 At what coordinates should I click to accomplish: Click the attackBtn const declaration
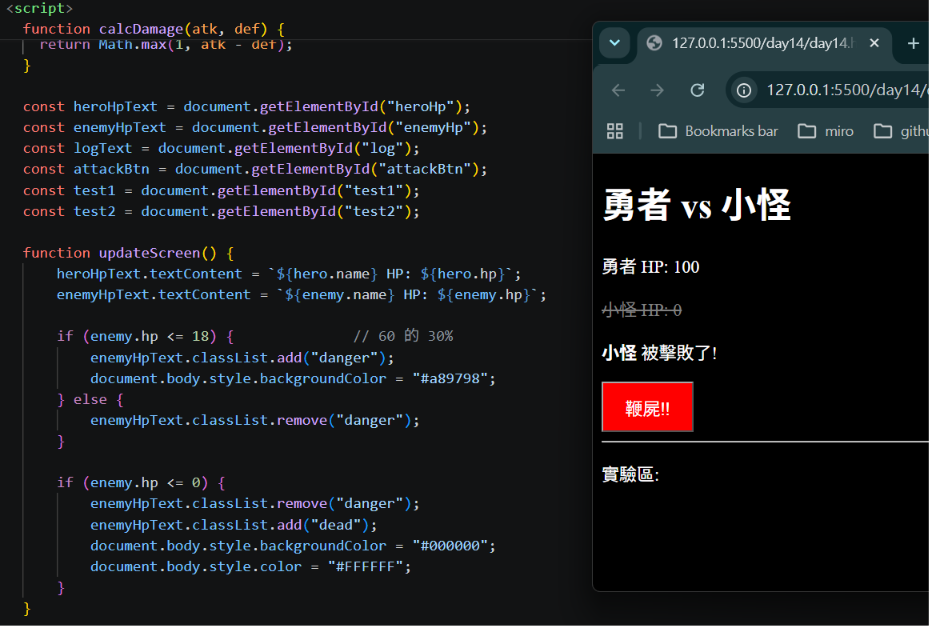tap(255, 169)
